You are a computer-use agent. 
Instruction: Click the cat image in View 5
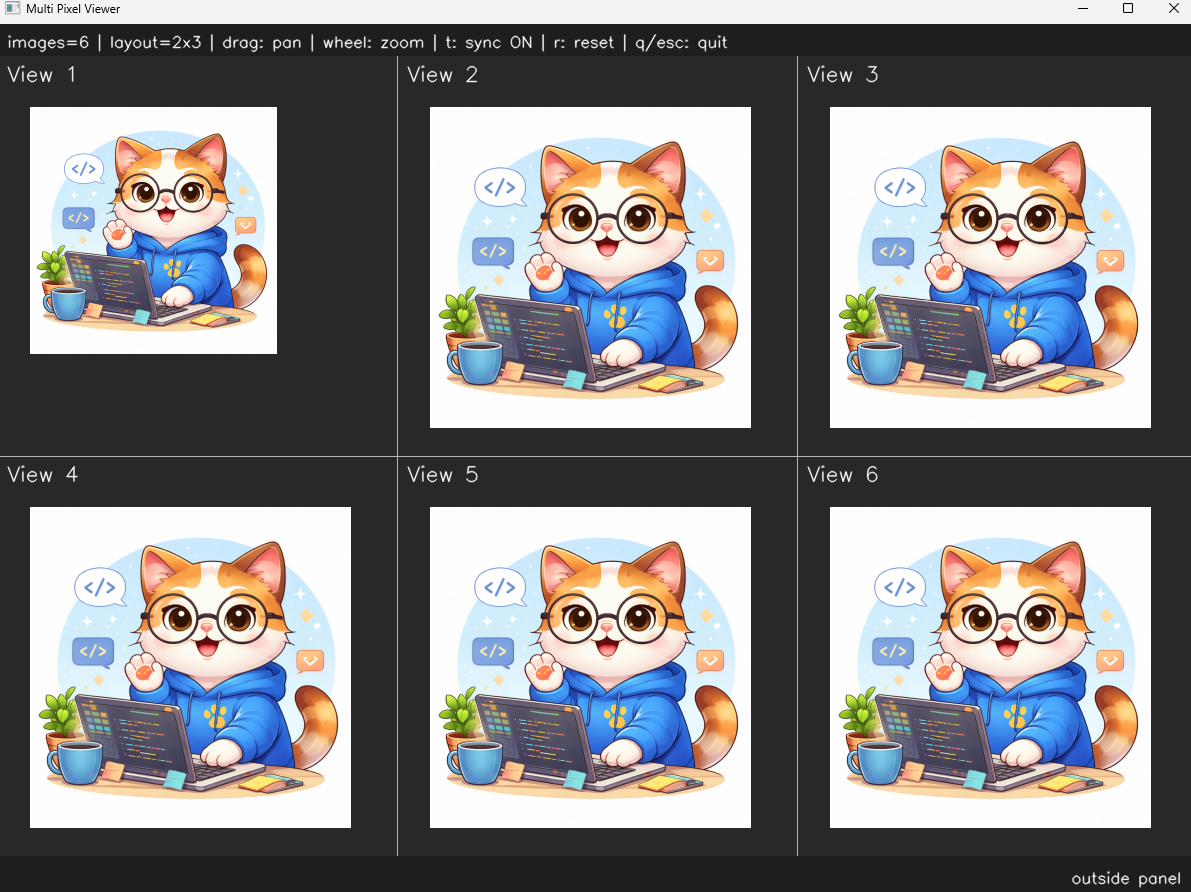click(590, 667)
